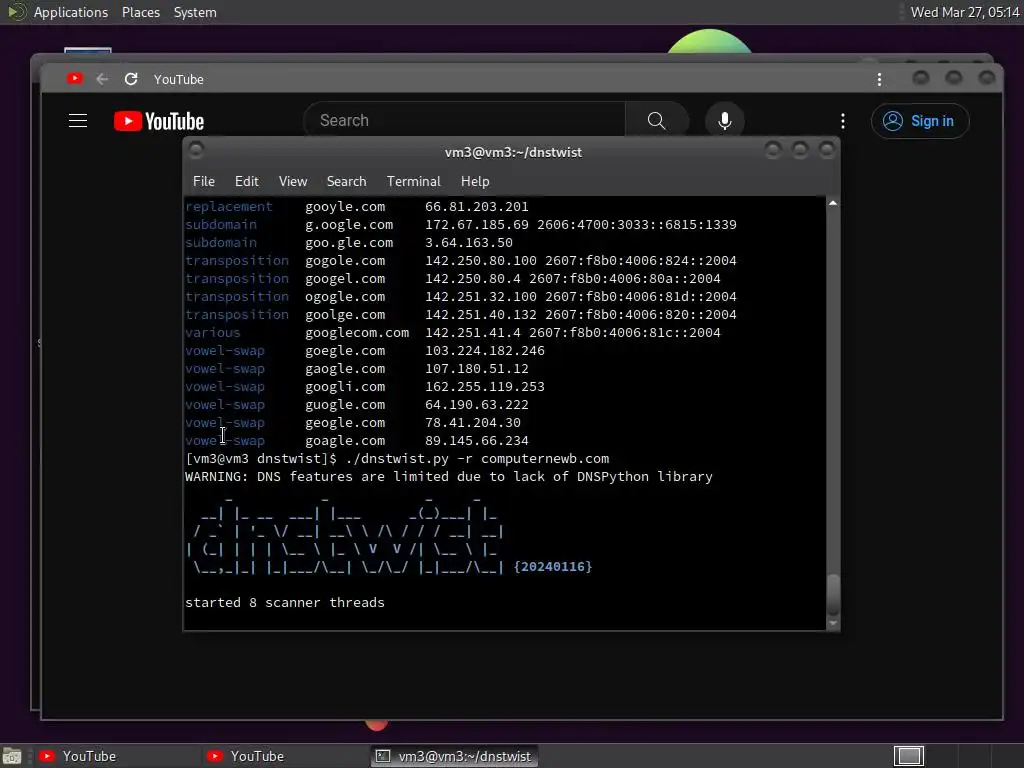This screenshot has height=768, width=1024.
Task: Click the ./dnstwist.py -r computernewb.com command
Action: [477, 459]
